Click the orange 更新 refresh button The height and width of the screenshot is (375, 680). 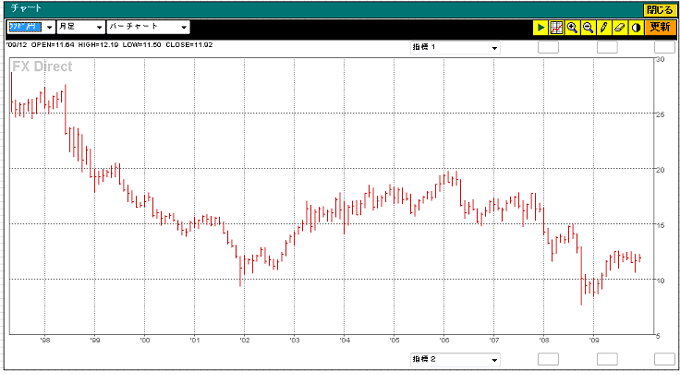click(x=660, y=27)
